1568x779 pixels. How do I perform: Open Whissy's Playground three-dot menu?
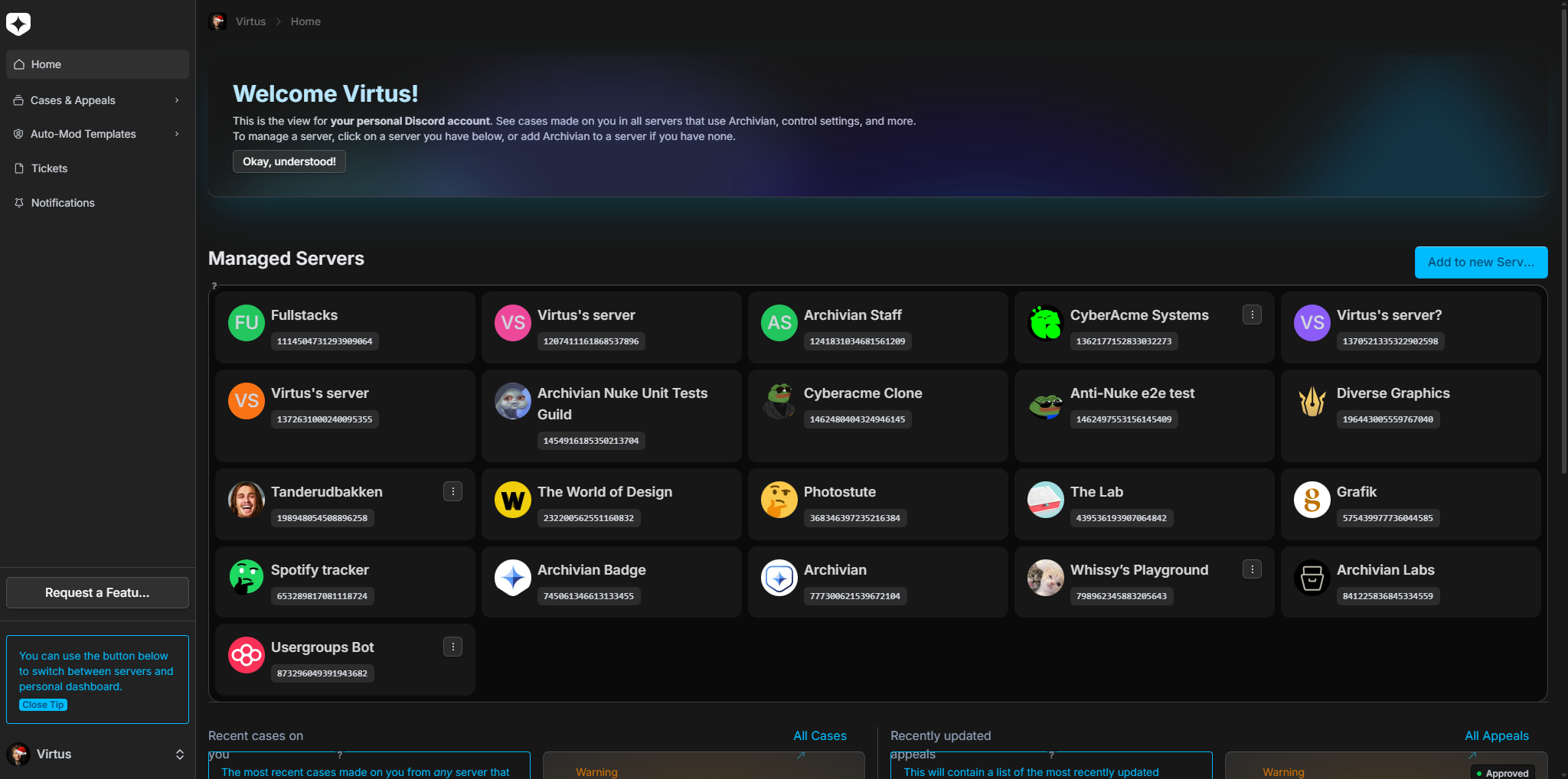pos(1252,569)
